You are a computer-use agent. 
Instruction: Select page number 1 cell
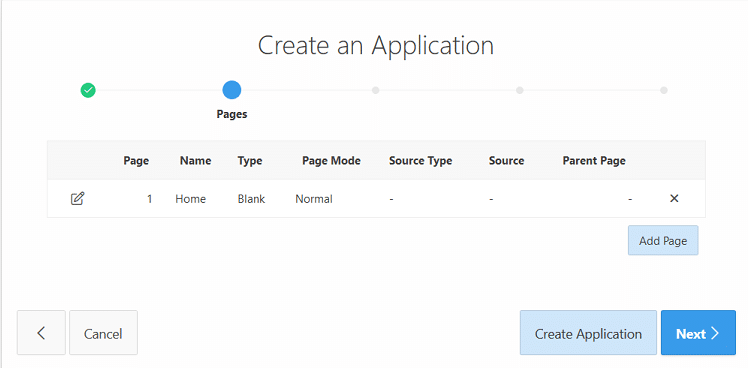[149, 199]
